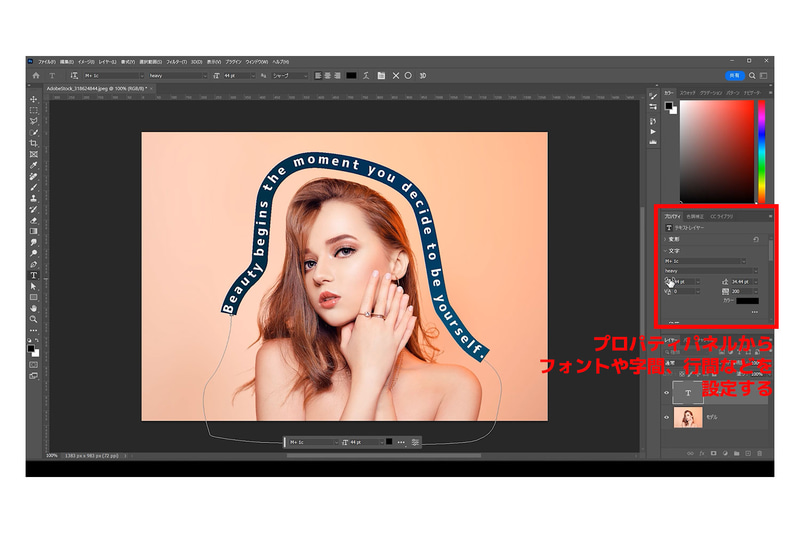Image resolution: width=800 pixels, height=533 pixels.
Task: Change screen mode icon in toolbar
Action: (34, 376)
